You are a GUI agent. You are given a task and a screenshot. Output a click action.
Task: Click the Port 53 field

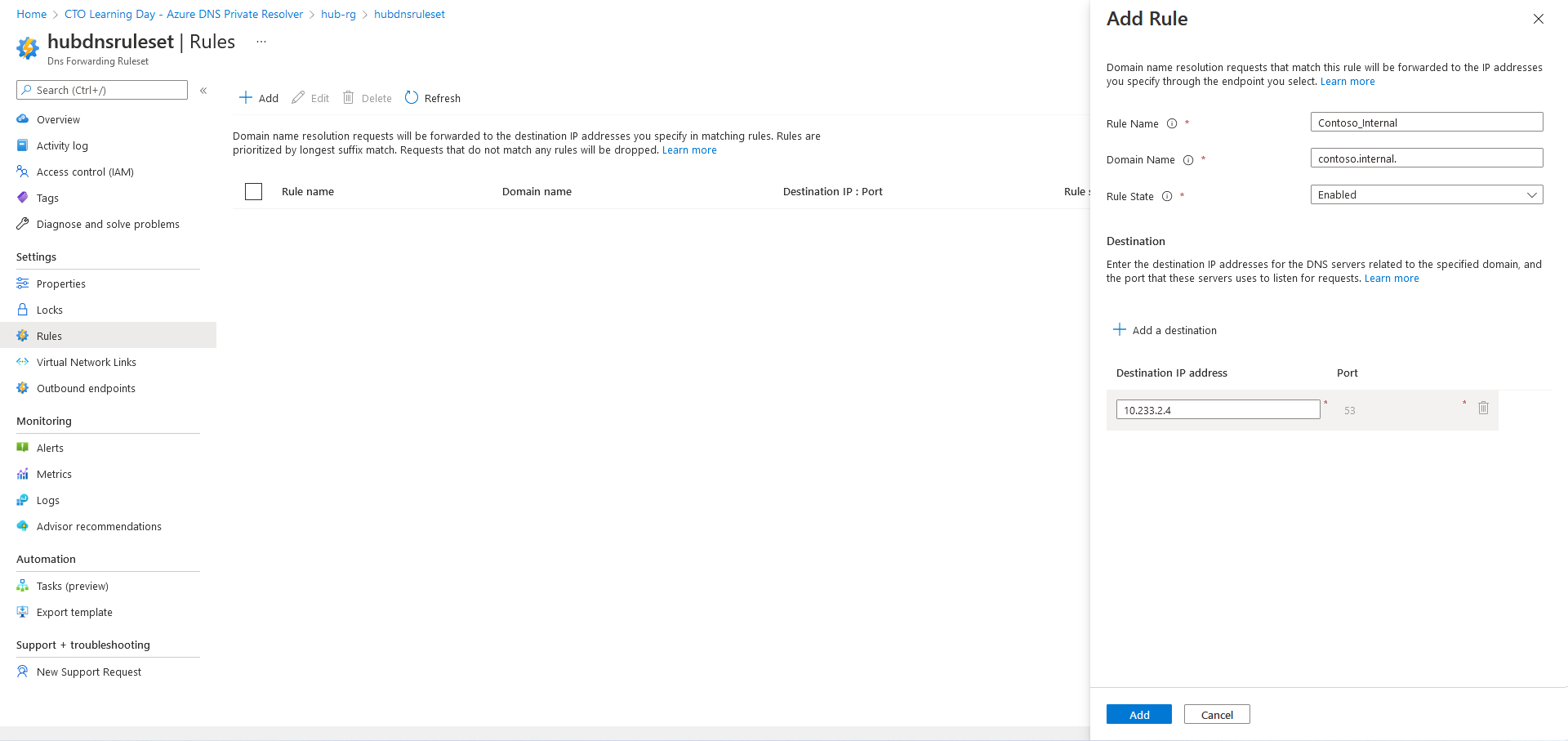[x=1399, y=410]
